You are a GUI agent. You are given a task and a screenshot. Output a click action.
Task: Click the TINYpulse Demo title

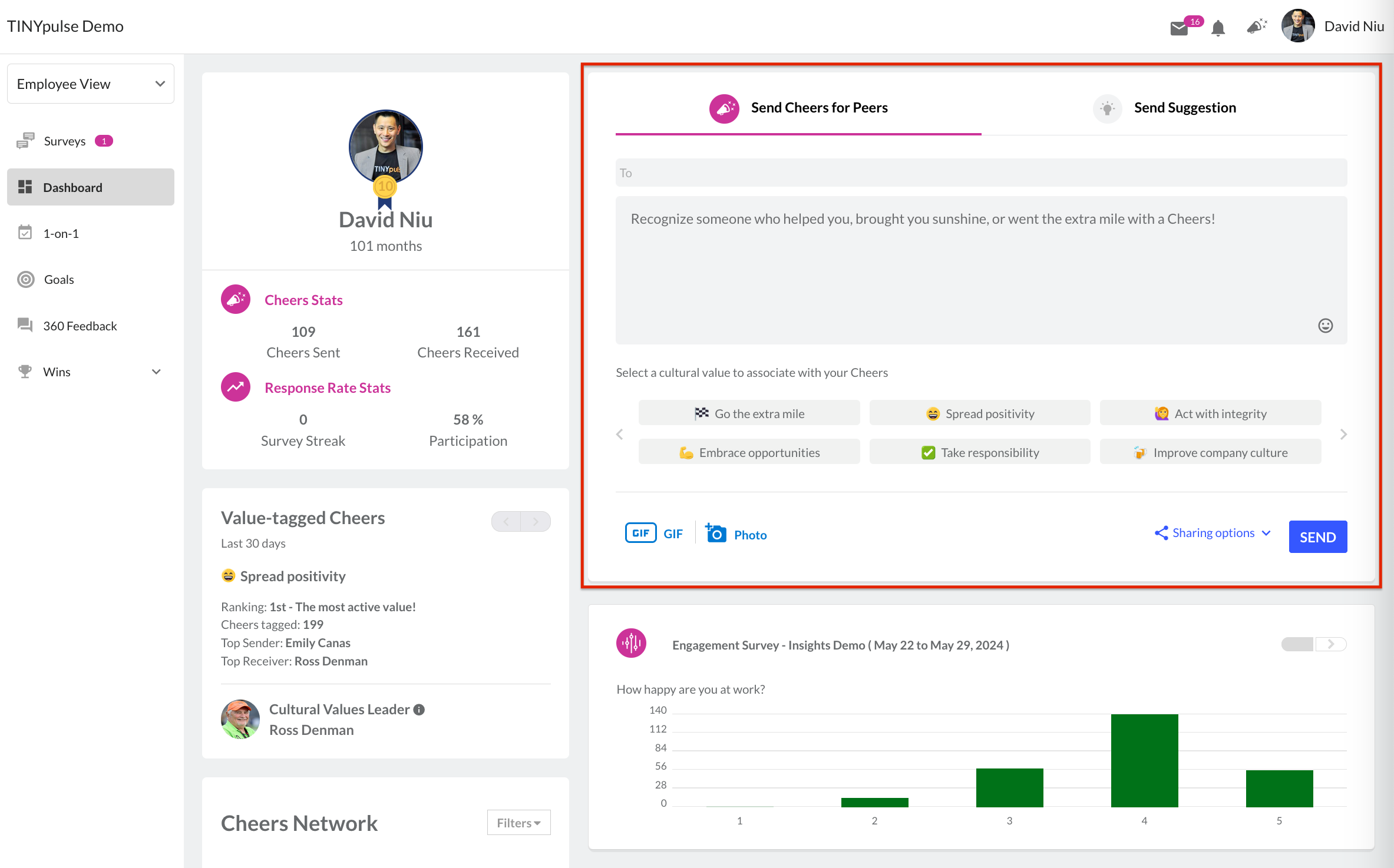[x=65, y=26]
